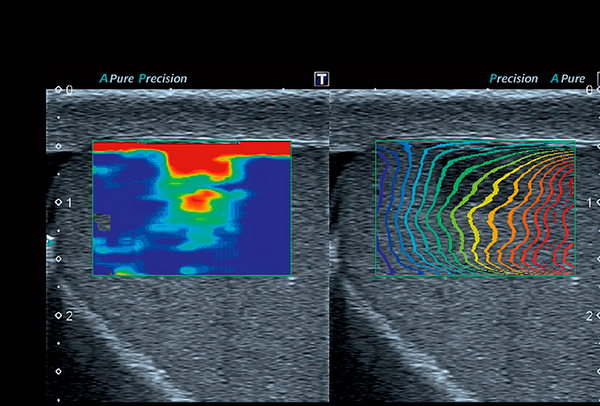
Task: Click the T icon above the left image
Action: [321, 79]
